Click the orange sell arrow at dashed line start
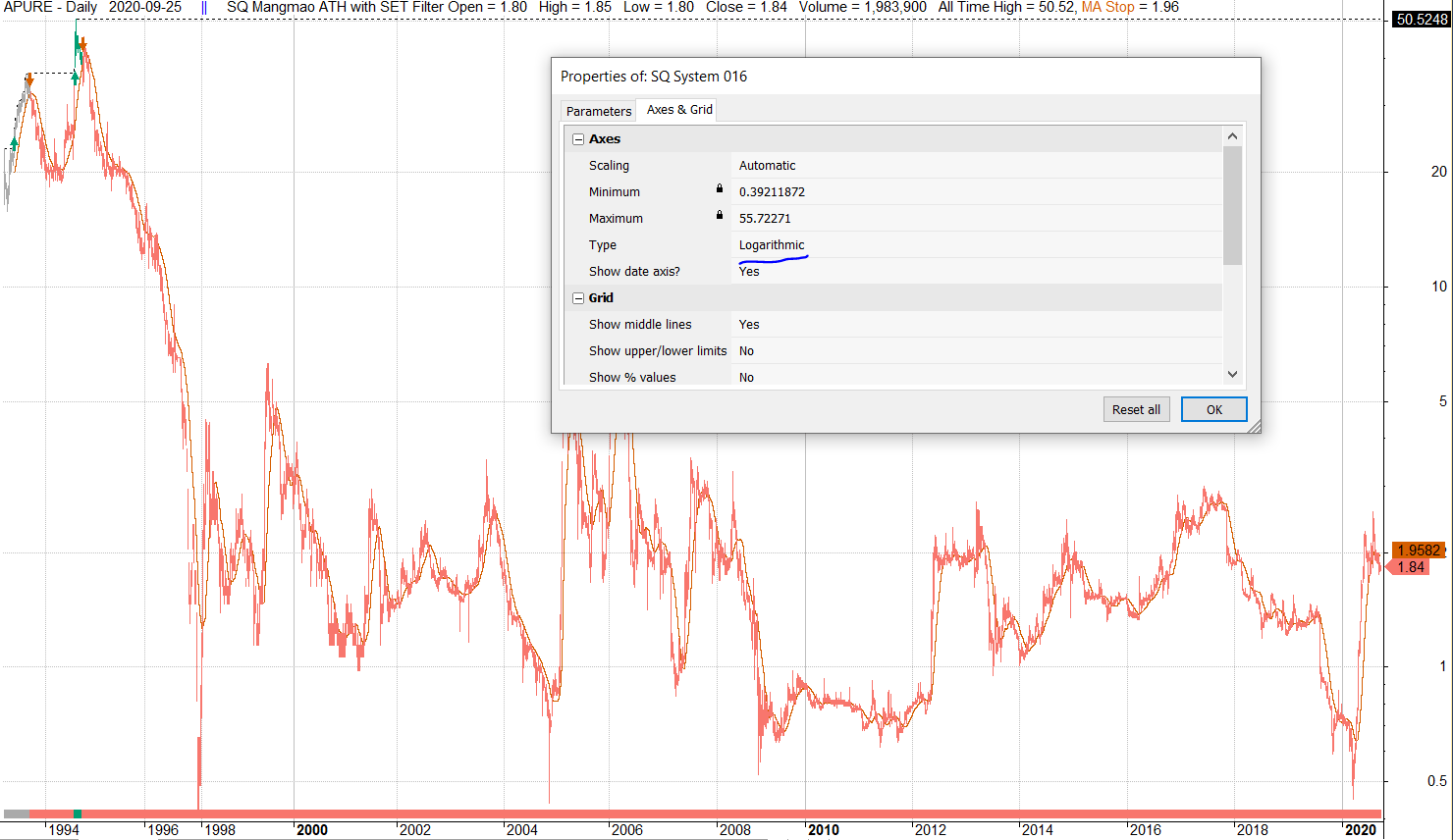 pyautogui.click(x=29, y=79)
